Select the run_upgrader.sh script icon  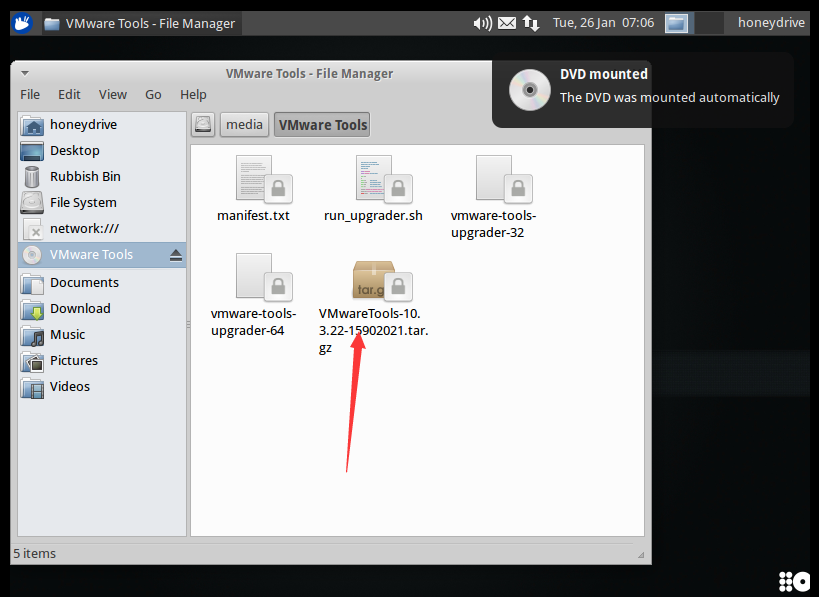383,179
